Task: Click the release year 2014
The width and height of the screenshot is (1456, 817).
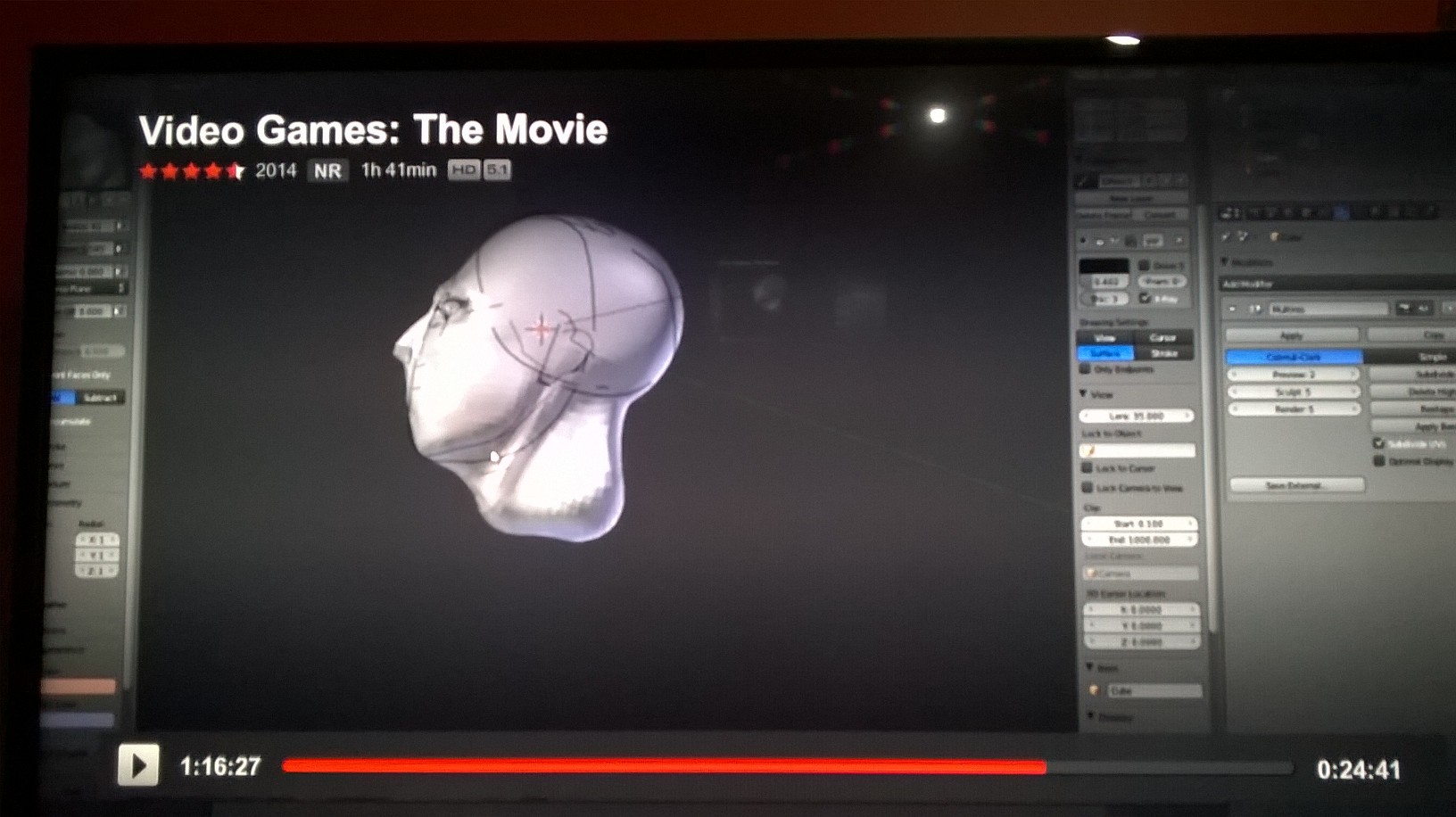Action: point(276,170)
